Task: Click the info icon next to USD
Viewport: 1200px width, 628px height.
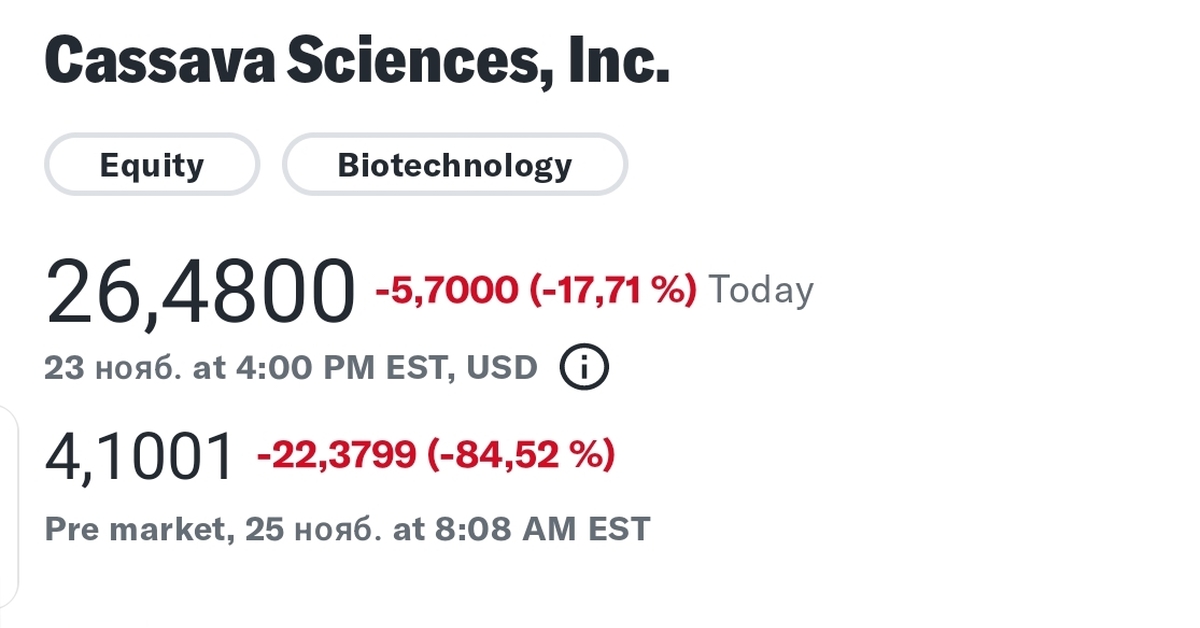Action: click(x=584, y=368)
